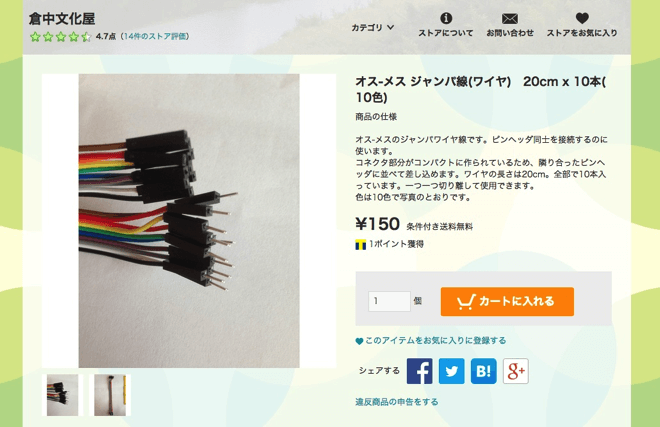Select the first product thumbnail
Image resolution: width=660 pixels, height=427 pixels.
62,395
